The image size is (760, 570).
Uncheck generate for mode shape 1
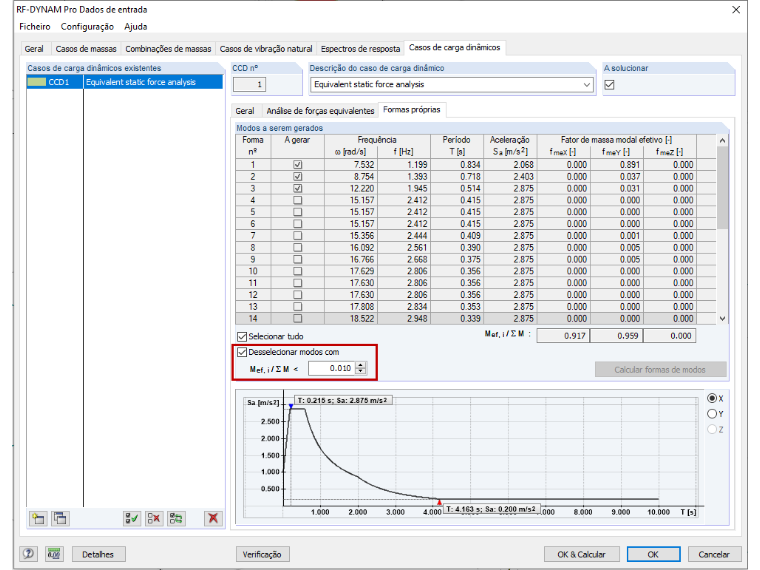[298, 165]
